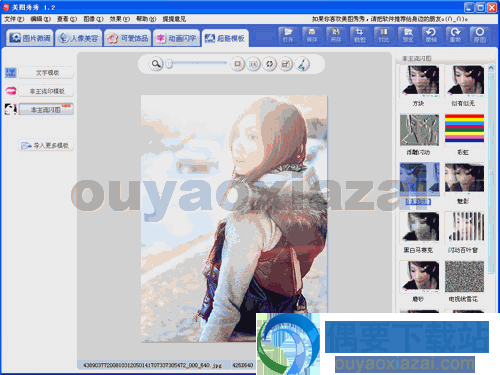Click the 撤销 (Undo) arrow icon
The width and height of the screenshot is (500, 375).
pos(431,35)
